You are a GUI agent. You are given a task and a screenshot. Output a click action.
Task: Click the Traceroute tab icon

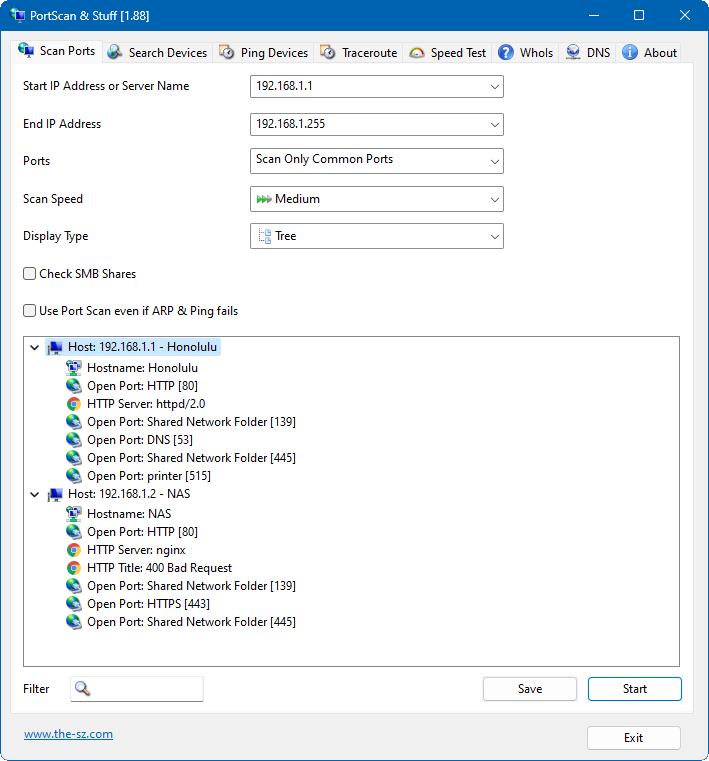328,52
